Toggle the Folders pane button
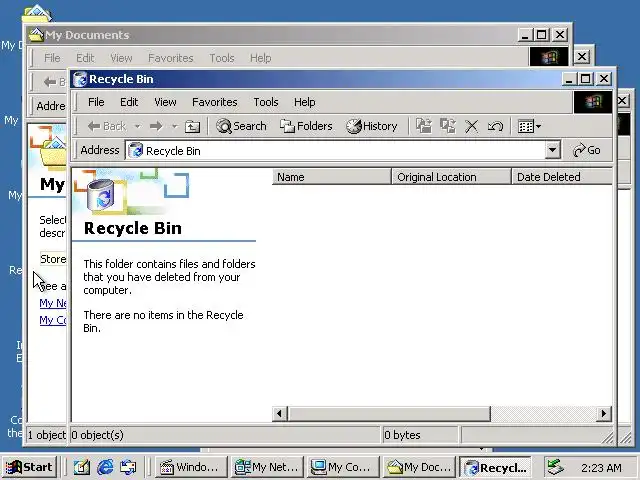This screenshot has width=640, height=480. 306,127
